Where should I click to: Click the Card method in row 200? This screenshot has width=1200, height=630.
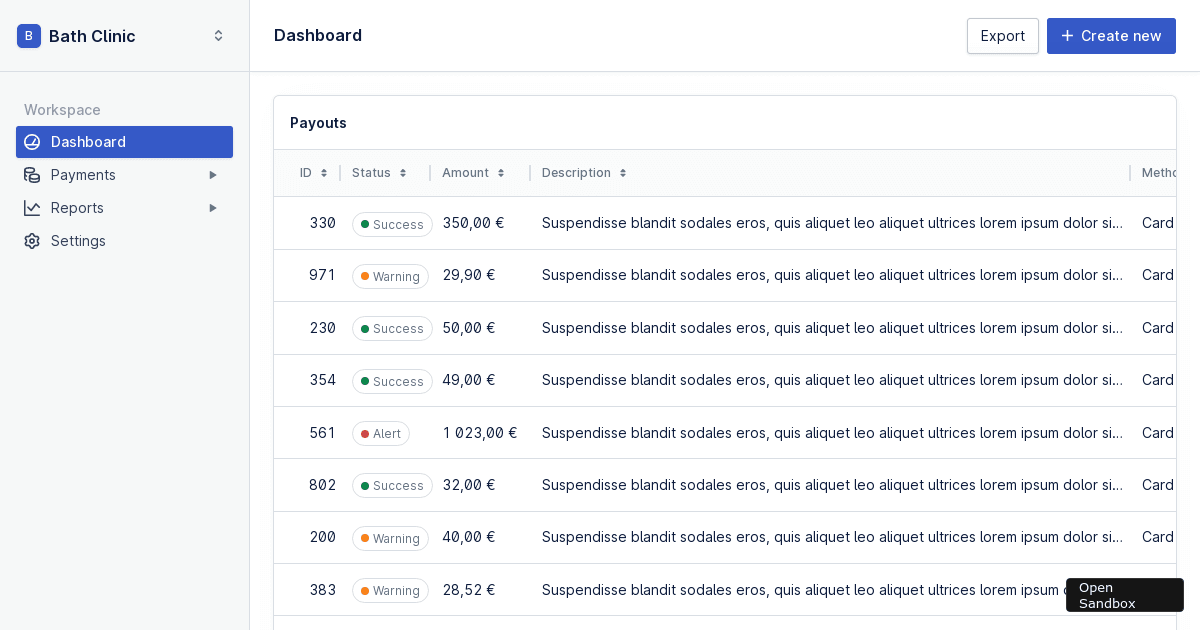click(x=1158, y=537)
